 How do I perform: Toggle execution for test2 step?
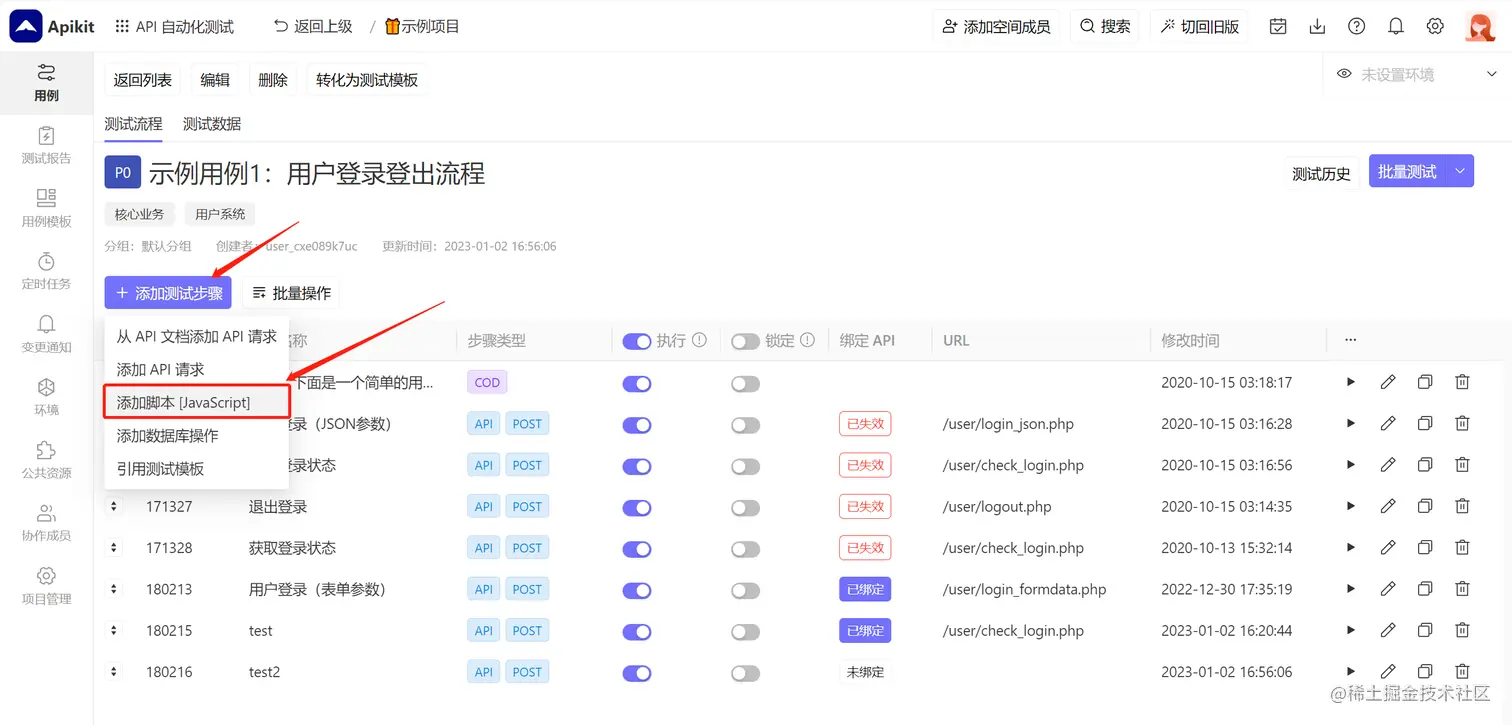[637, 673]
